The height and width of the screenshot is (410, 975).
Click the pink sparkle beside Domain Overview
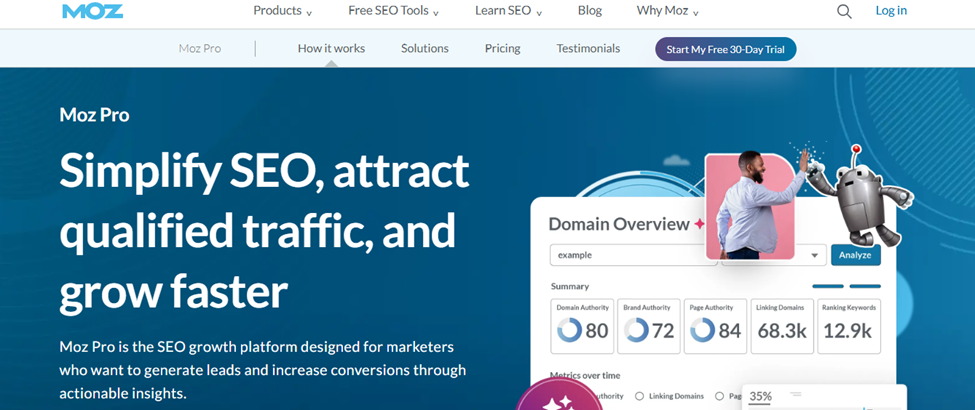(x=700, y=224)
